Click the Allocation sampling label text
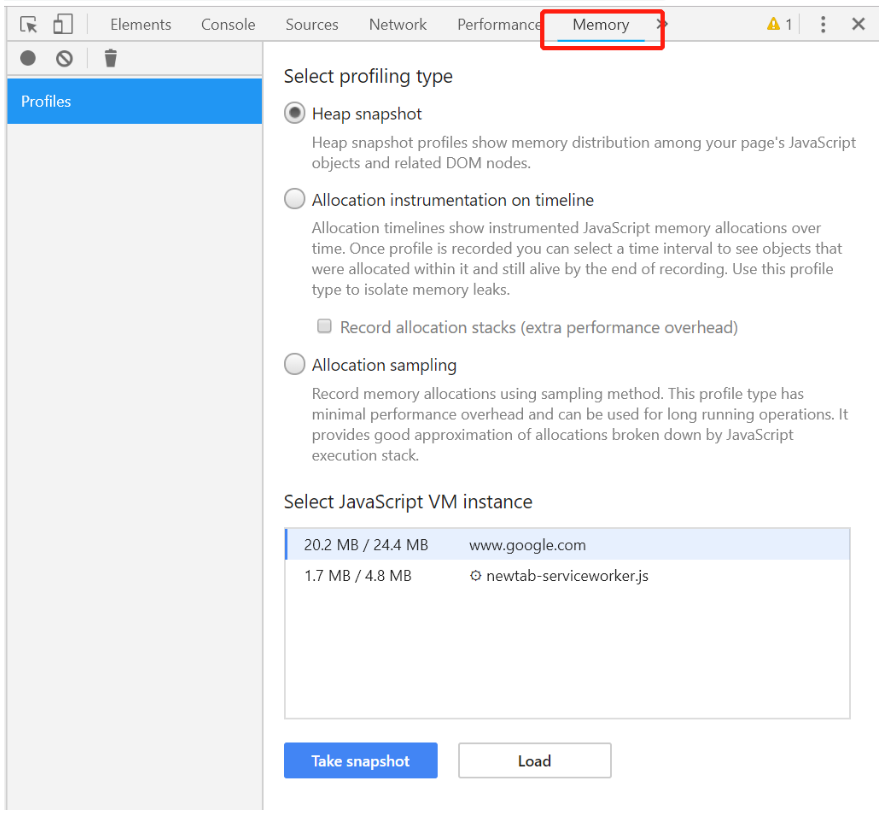 point(384,365)
